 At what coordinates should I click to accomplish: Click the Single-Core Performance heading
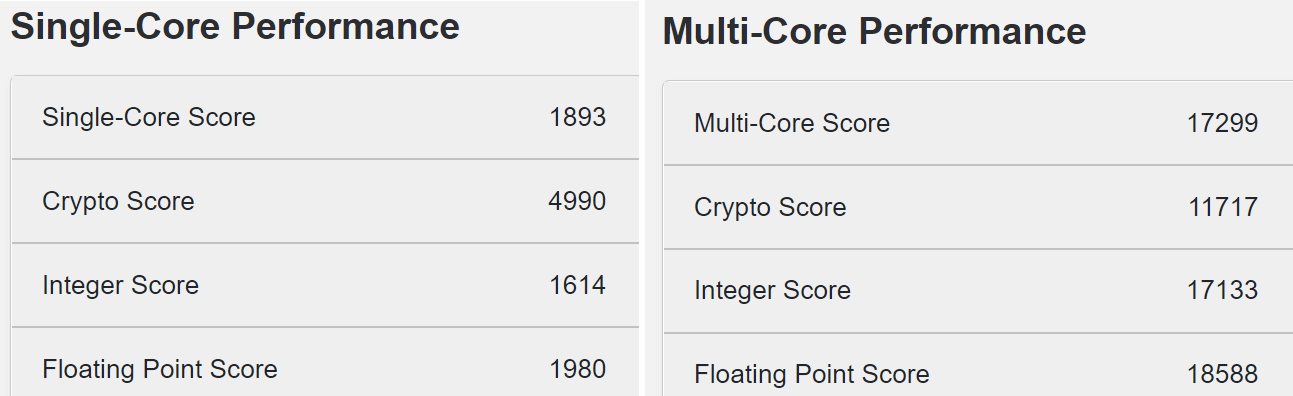coord(235,26)
